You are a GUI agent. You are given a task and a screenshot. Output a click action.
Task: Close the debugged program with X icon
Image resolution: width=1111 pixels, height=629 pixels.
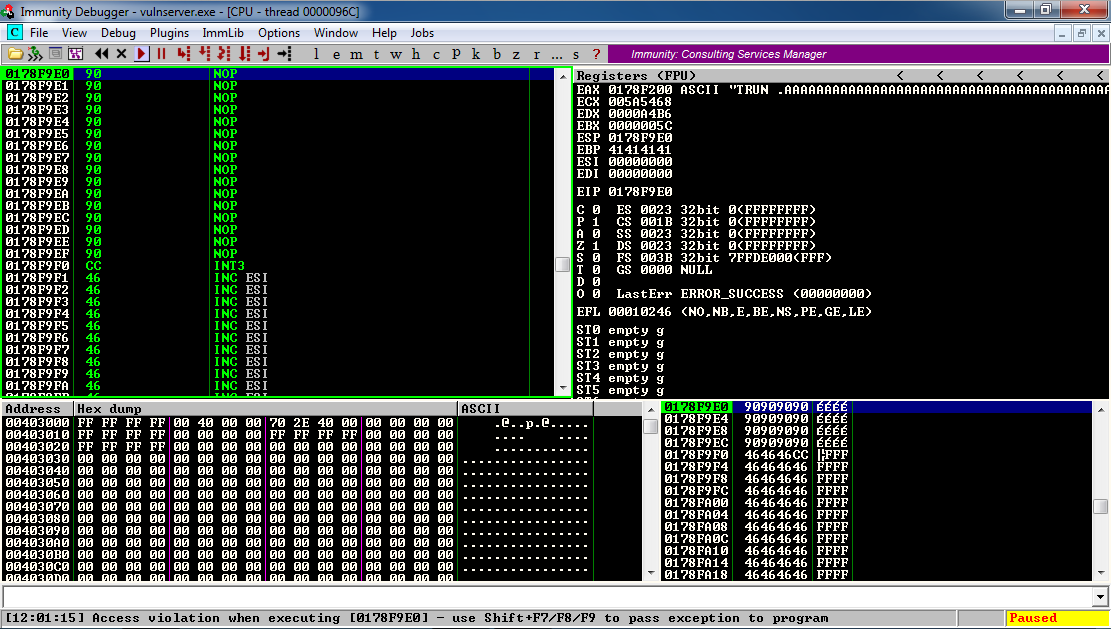point(121,54)
